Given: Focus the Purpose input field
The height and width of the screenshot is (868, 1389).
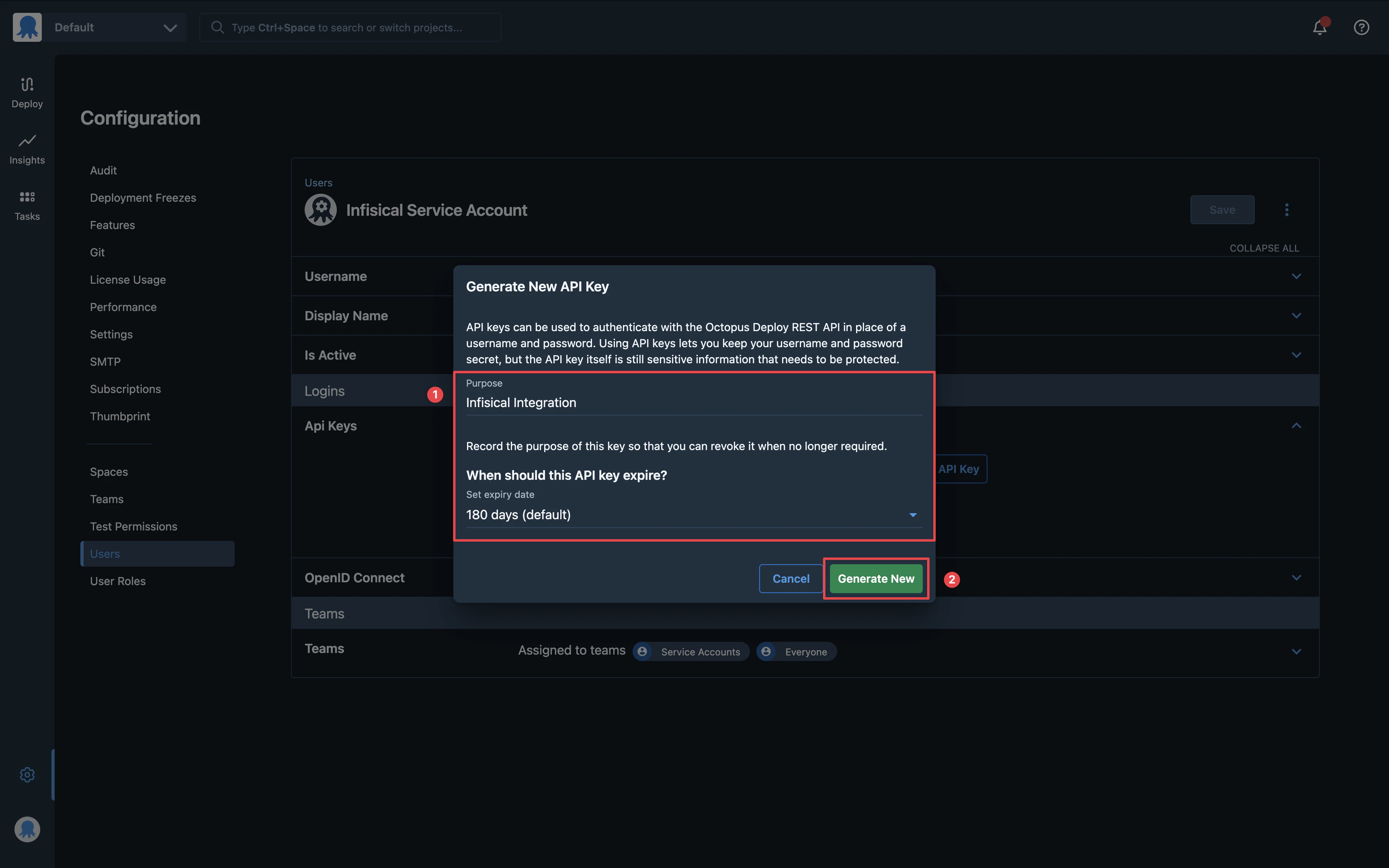Looking at the screenshot, I should [694, 402].
